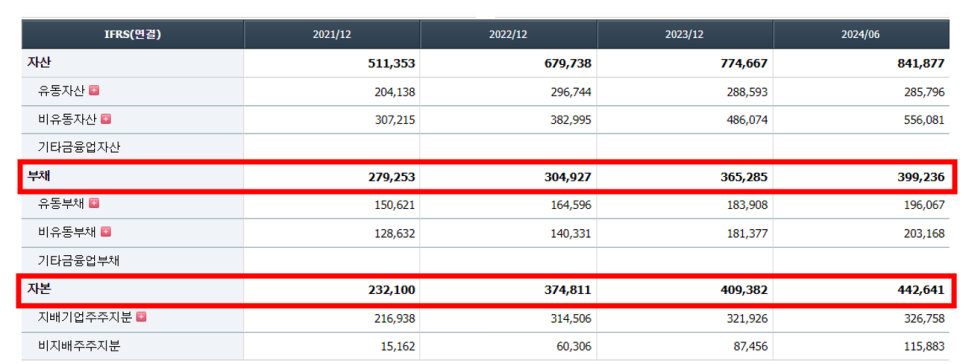
Task: Click the 164,596 cell
Action: [571, 205]
